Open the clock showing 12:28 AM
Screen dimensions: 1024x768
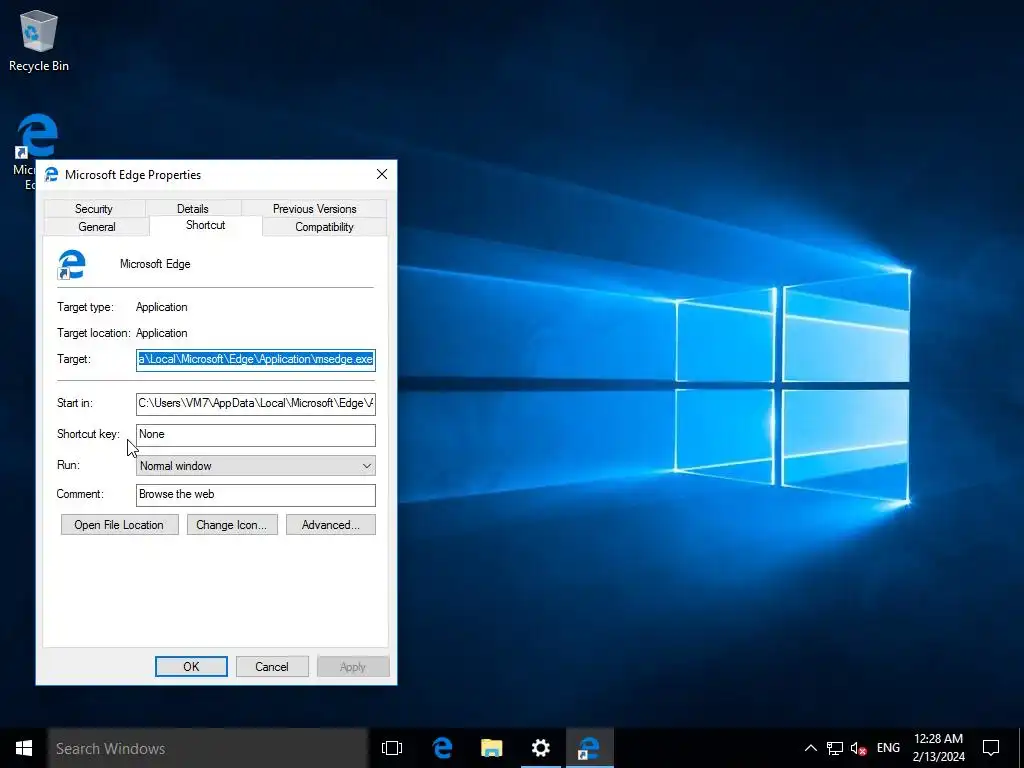pos(938,748)
